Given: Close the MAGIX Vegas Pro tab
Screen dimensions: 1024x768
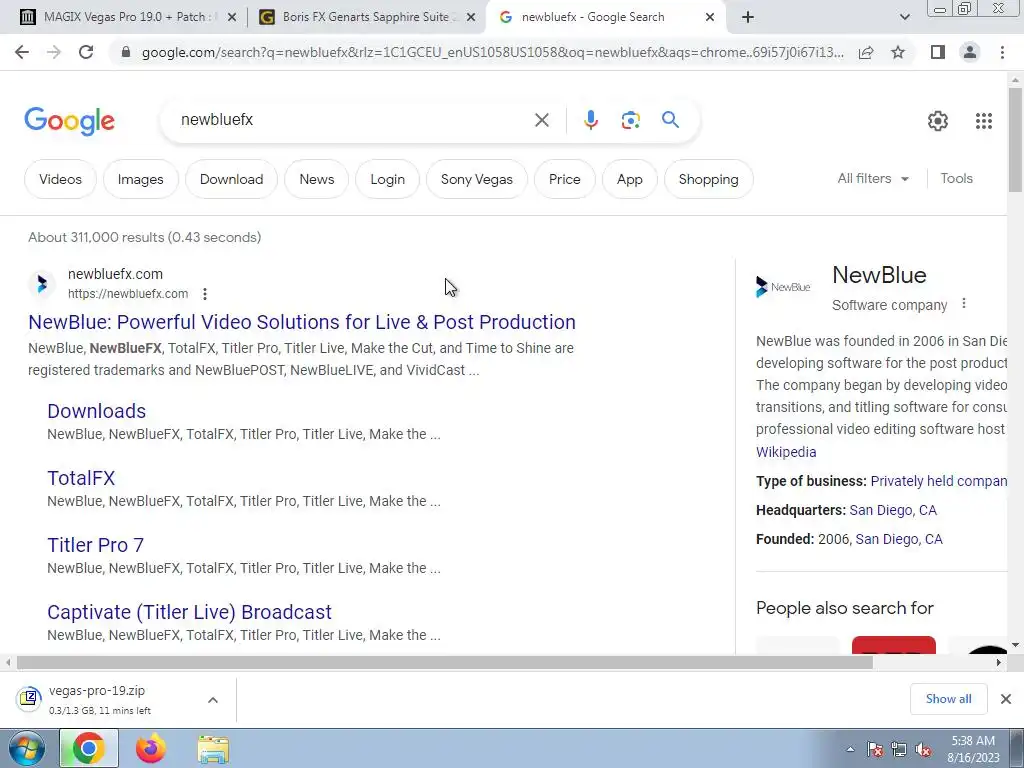Looking at the screenshot, I should (232, 18).
